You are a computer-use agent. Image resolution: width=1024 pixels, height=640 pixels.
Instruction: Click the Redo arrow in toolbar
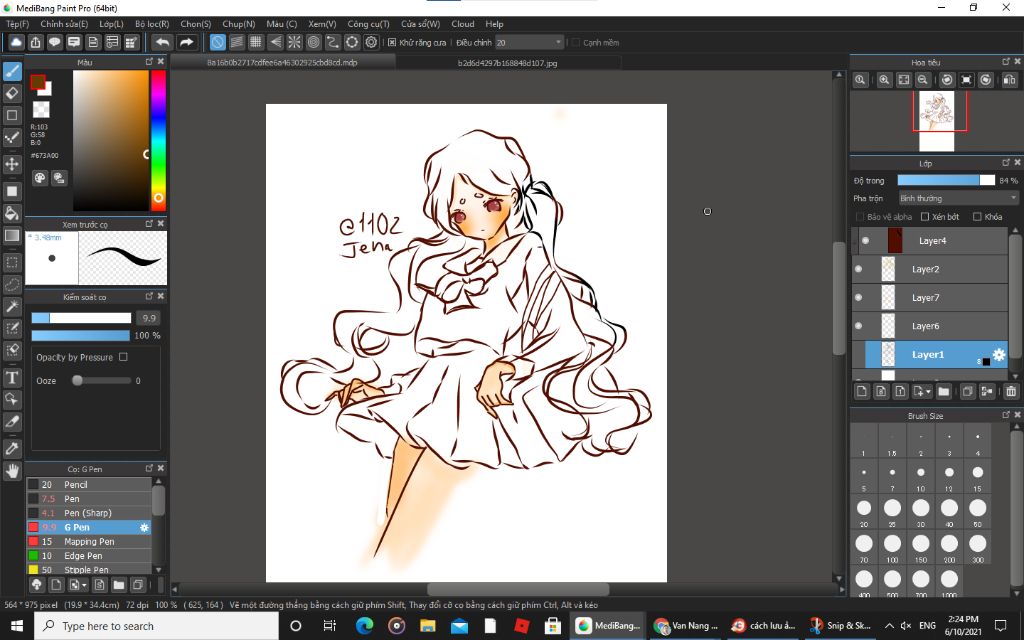[186, 42]
